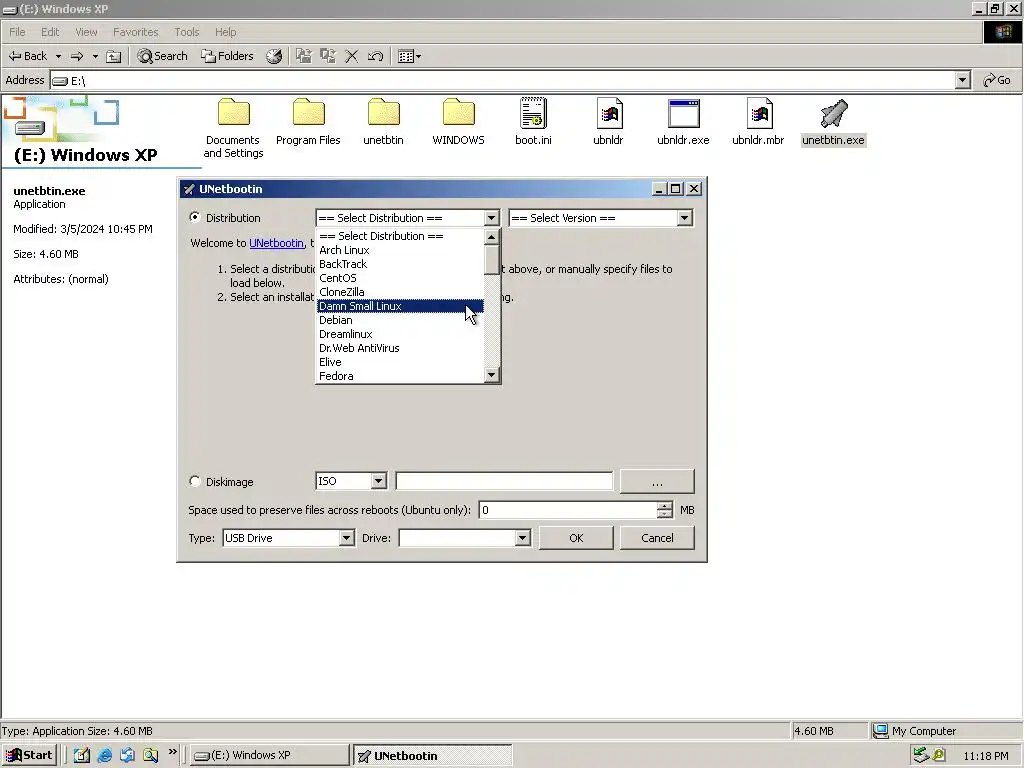Click the Copy To toolbar icon
Viewport: 1024px width, 768px height.
(328, 56)
